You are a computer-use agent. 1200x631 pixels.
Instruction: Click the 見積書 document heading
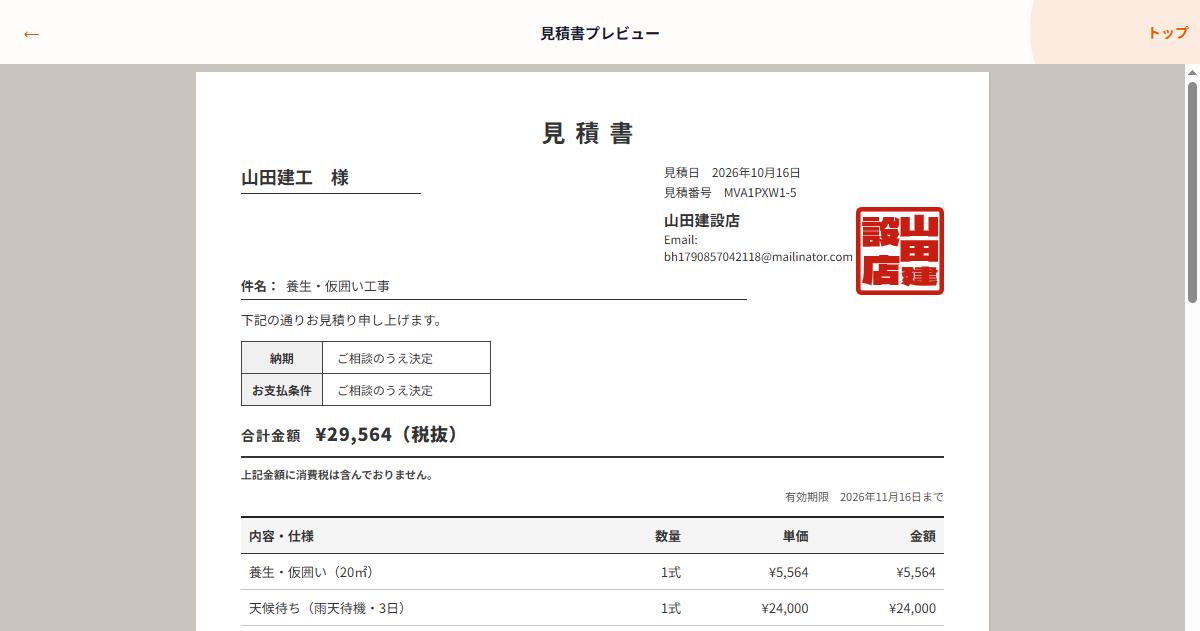588,133
